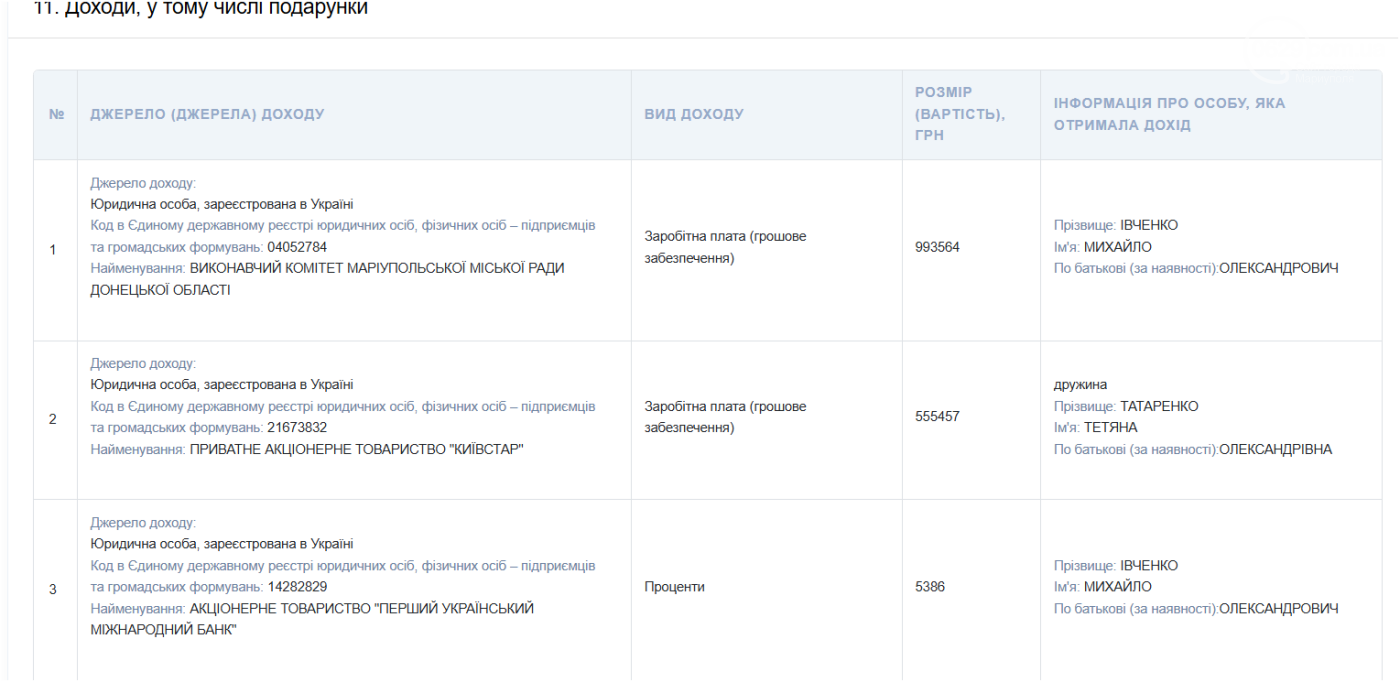
Task: Click the Київстар company name
Action: coord(357,450)
